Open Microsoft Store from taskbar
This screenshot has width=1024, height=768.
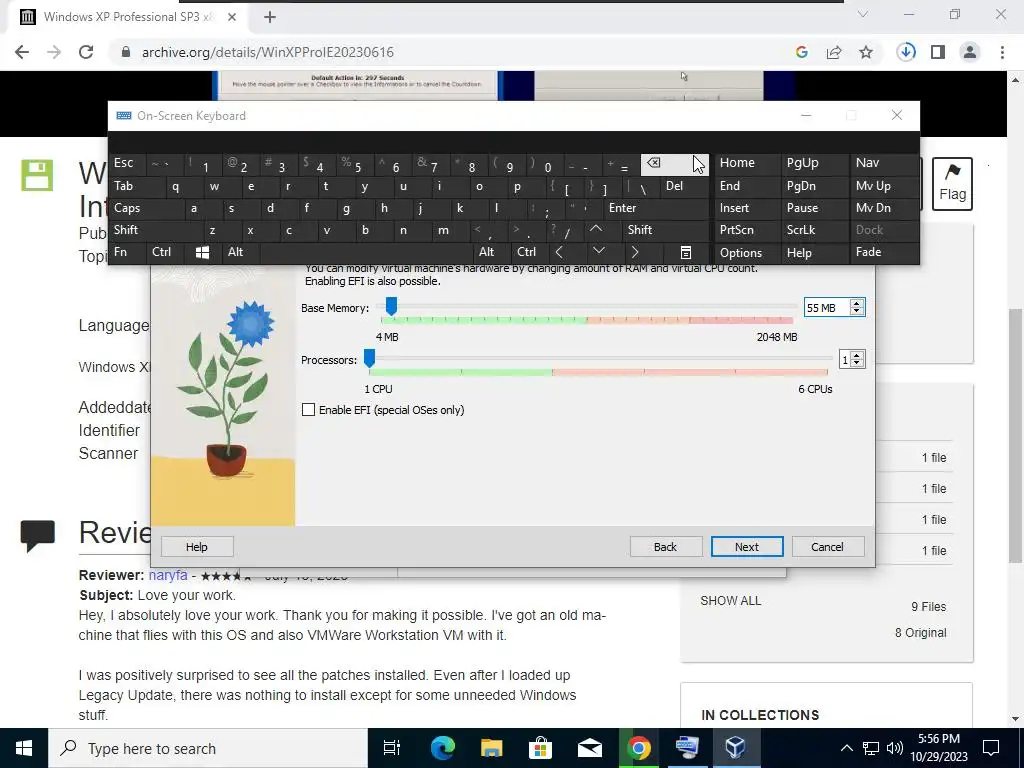point(540,748)
